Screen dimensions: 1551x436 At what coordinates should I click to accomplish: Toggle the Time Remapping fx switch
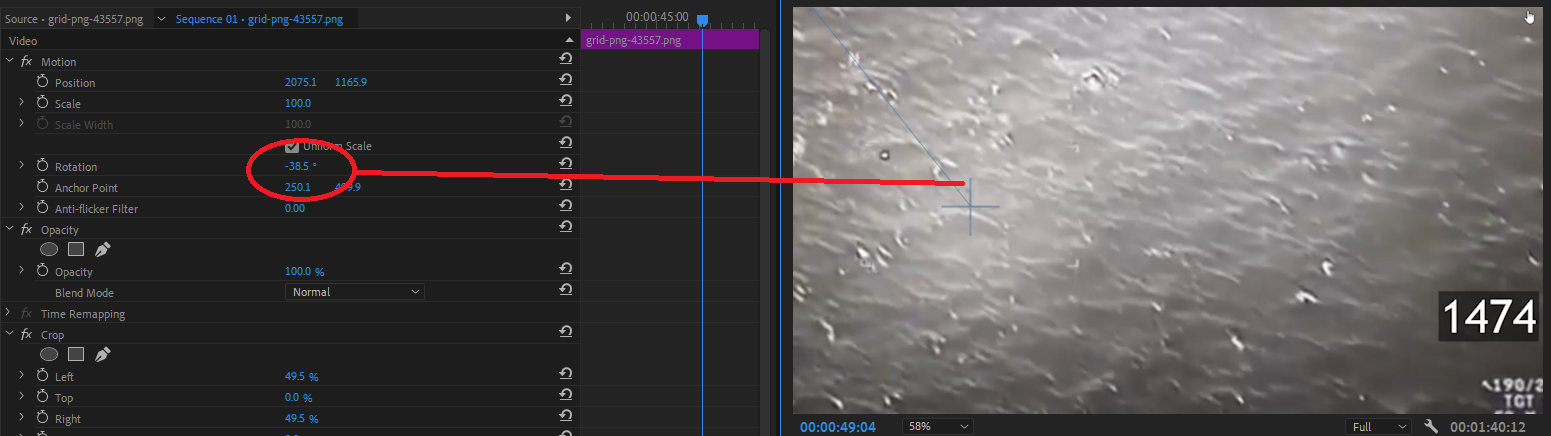pyautogui.click(x=26, y=314)
